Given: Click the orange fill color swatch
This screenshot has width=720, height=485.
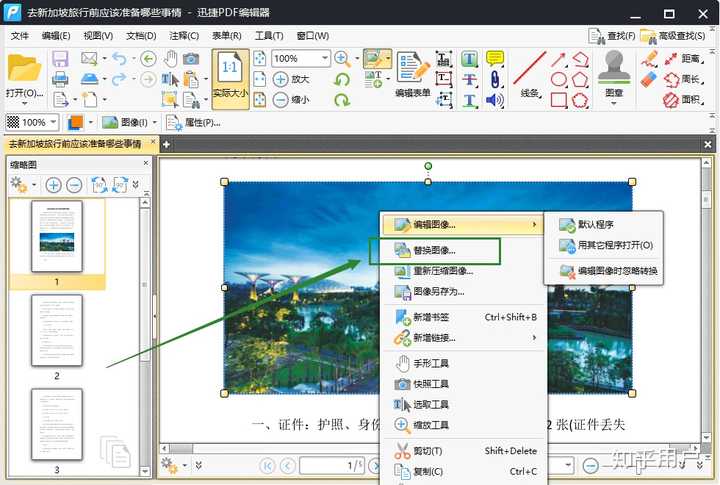Looking at the screenshot, I should point(75,123).
